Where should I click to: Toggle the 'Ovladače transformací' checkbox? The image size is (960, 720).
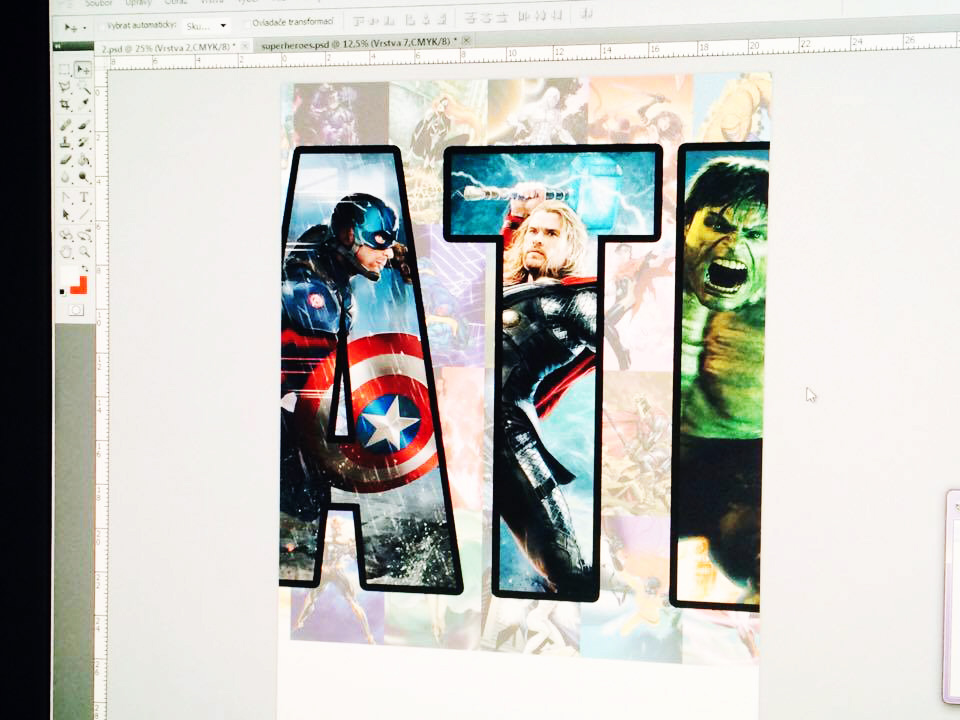(x=246, y=23)
